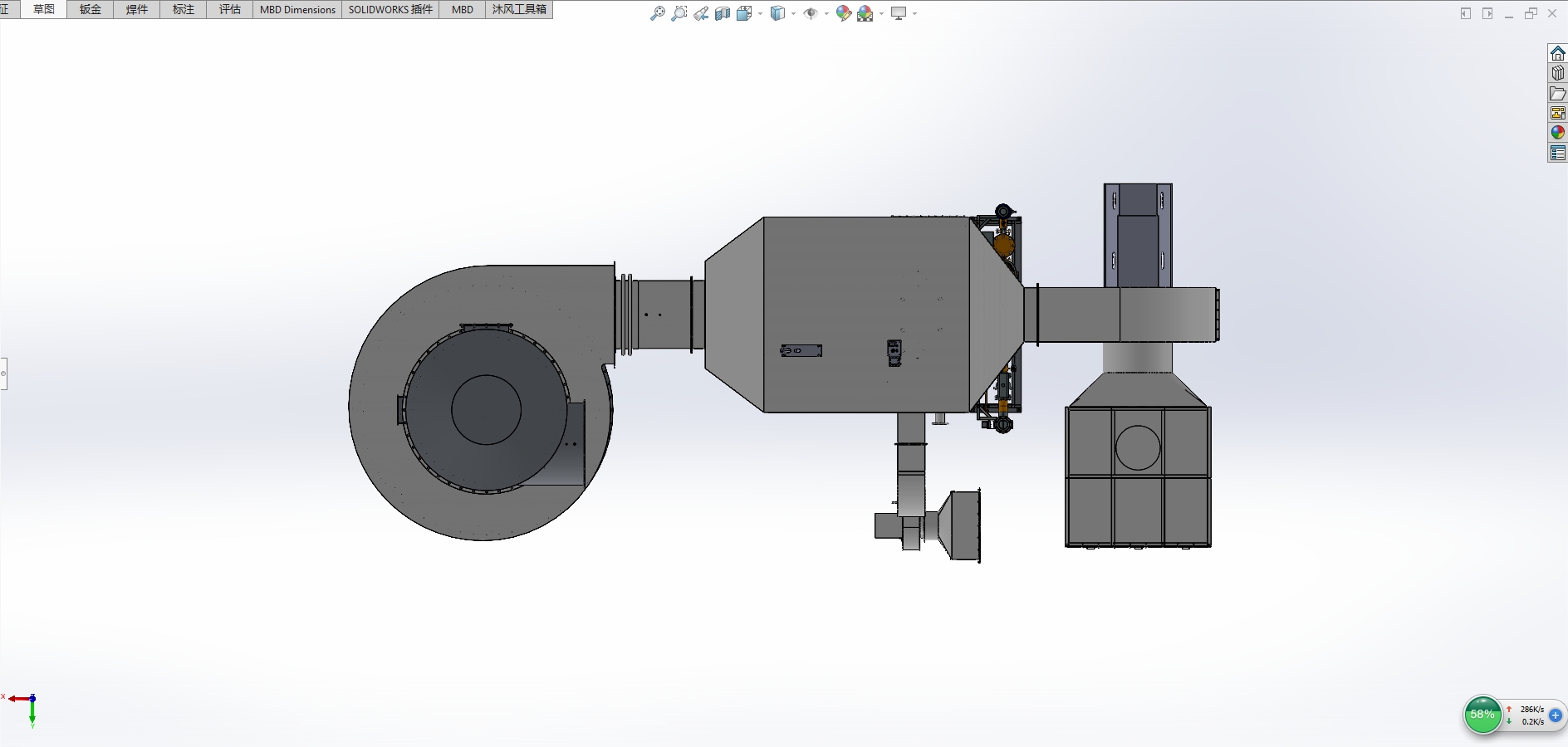1568x747 pixels.
Task: Expand the Hide/Show Items dropdown arrow
Action: tap(826, 13)
